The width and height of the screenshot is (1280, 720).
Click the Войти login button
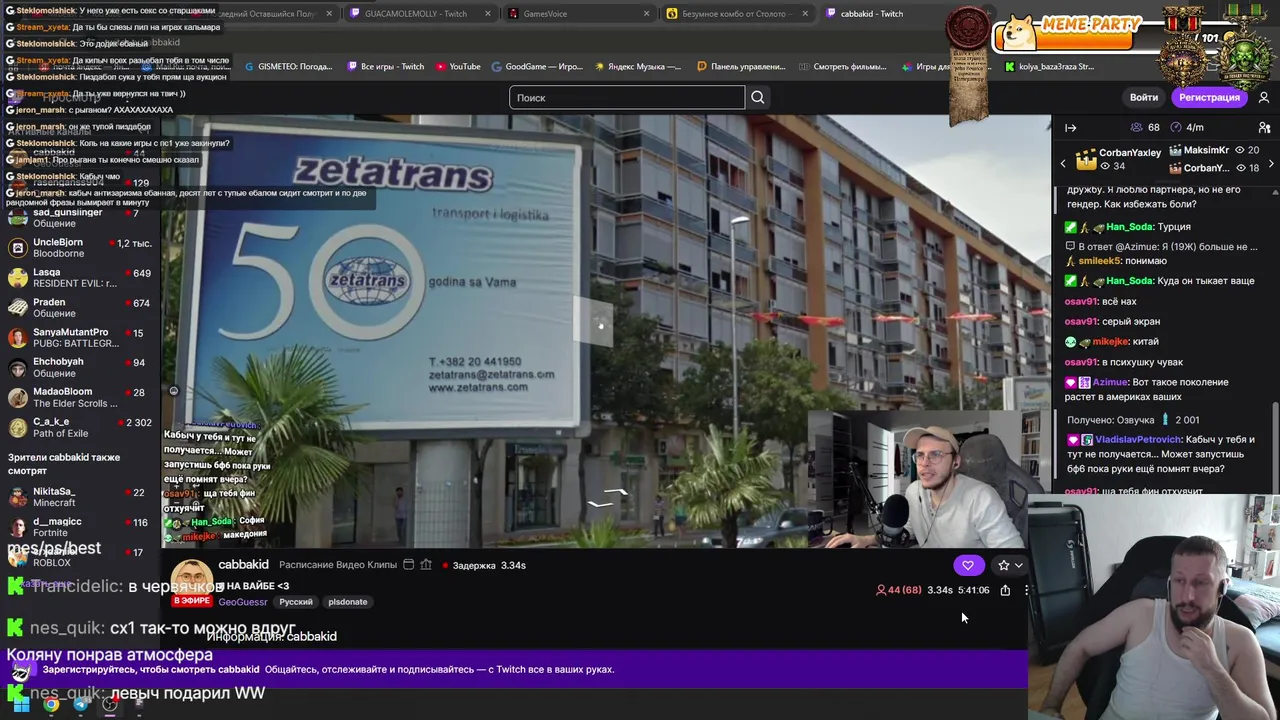1143,97
